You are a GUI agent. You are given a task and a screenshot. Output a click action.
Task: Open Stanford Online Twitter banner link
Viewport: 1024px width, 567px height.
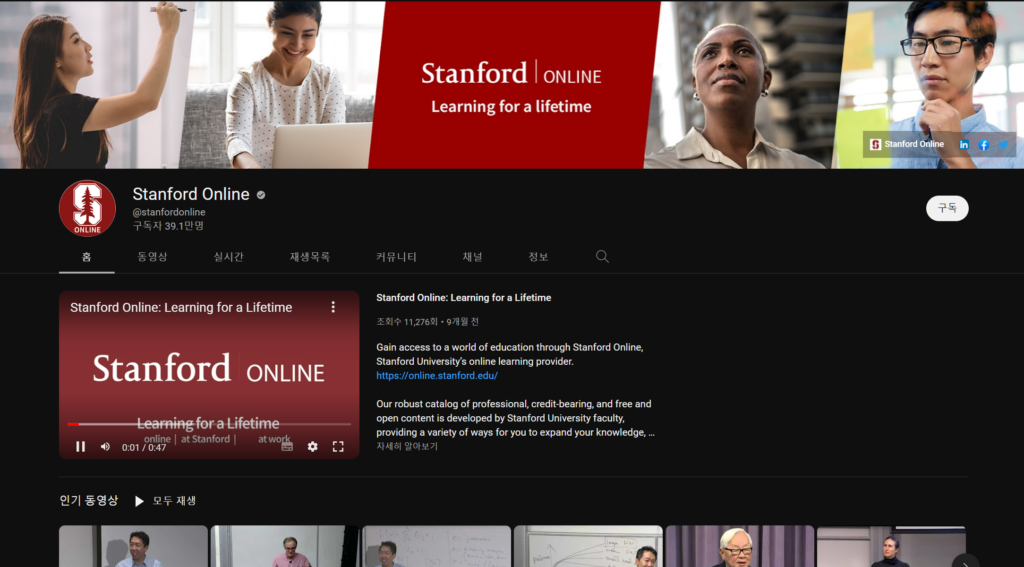[1003, 145]
